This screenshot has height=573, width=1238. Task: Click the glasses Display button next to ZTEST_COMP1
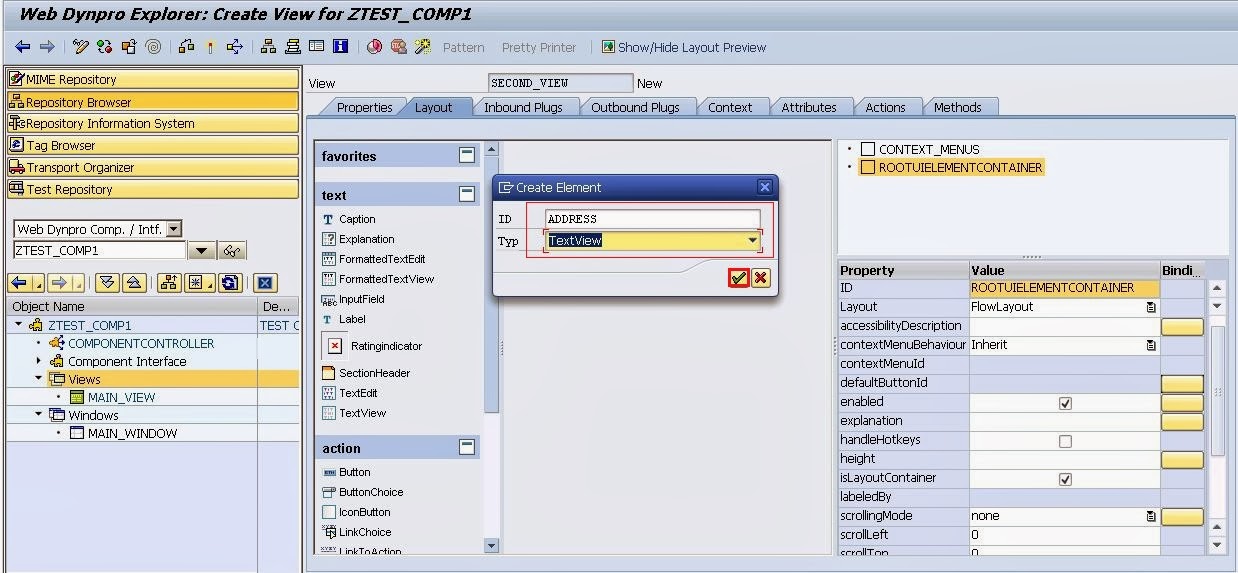pos(232,251)
